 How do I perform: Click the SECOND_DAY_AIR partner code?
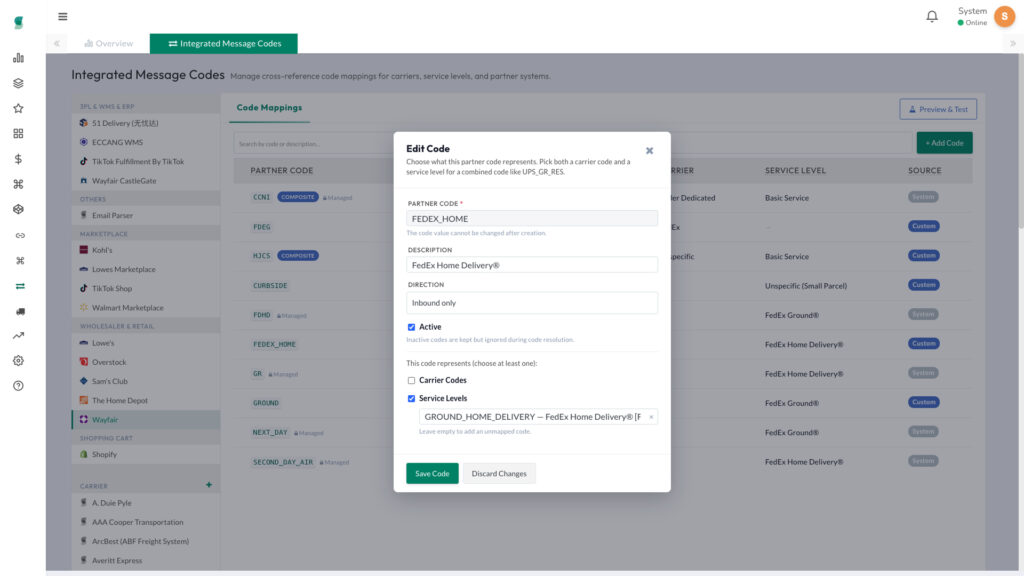tap(283, 462)
